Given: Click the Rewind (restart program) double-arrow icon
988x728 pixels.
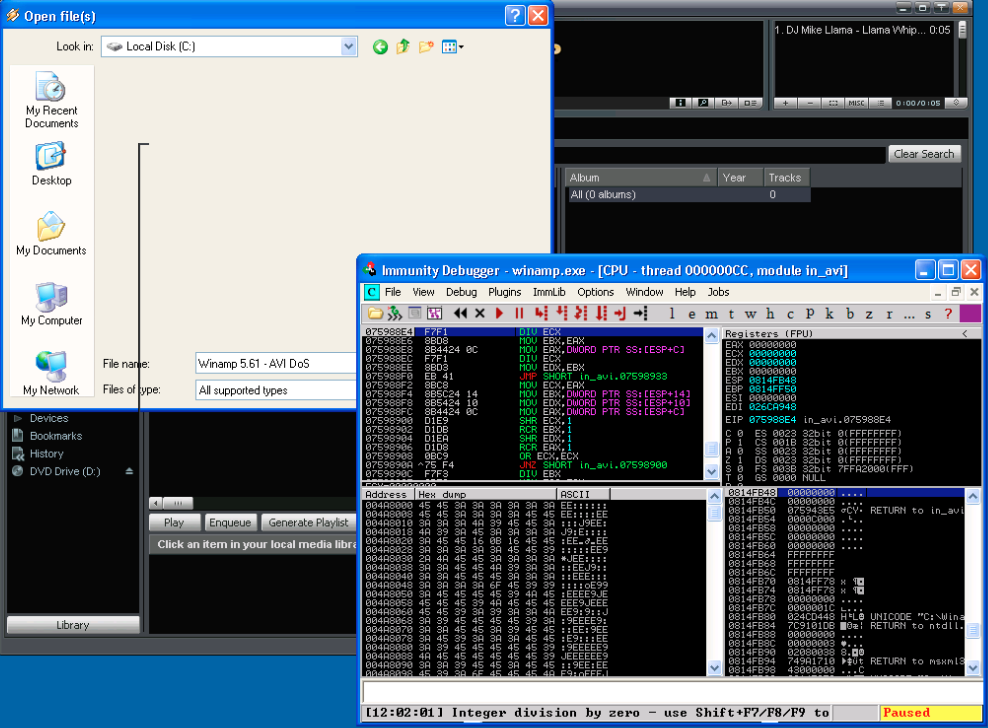Looking at the screenshot, I should (x=461, y=313).
